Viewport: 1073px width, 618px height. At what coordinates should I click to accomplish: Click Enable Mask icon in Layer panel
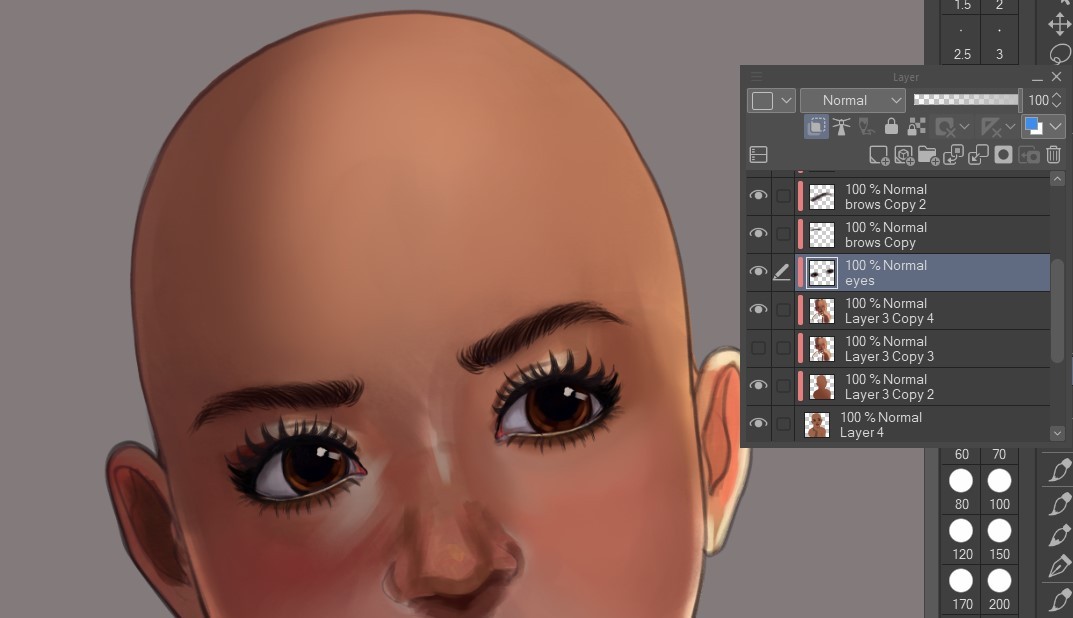[946, 127]
